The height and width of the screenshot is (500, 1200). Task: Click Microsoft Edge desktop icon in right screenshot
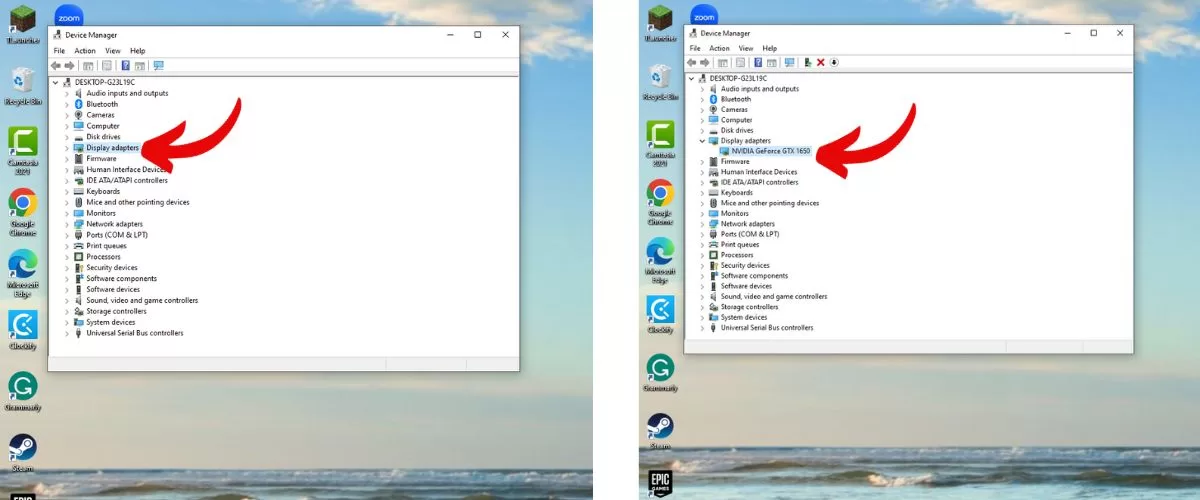click(x=660, y=259)
